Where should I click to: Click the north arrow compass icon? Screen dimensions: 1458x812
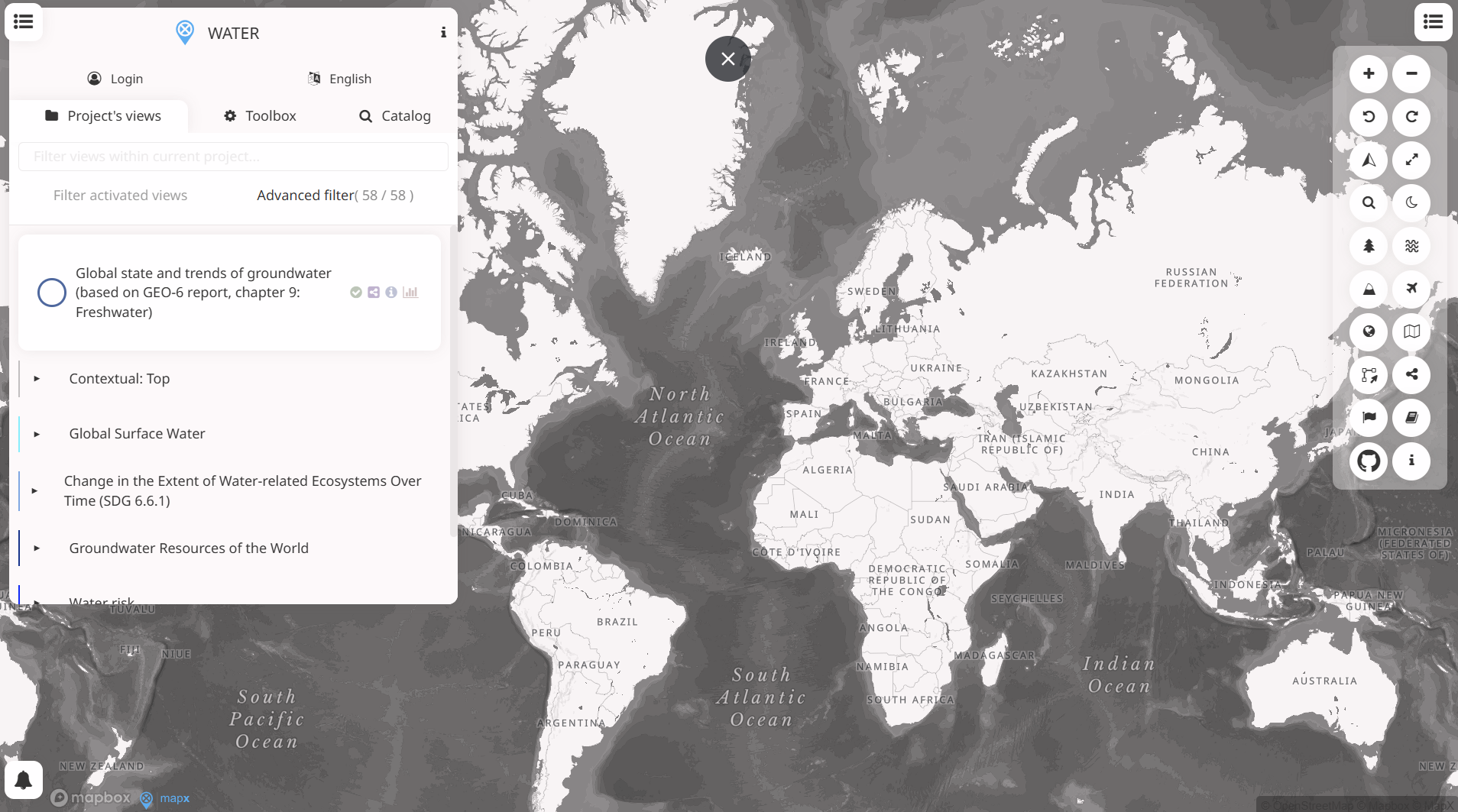[1369, 160]
